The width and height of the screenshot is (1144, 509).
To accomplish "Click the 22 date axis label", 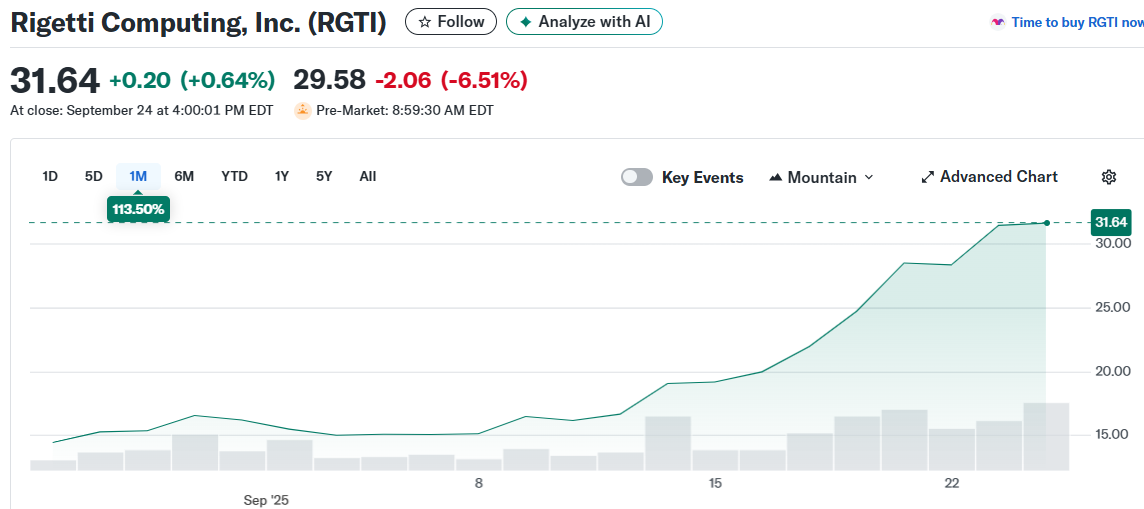I will (x=951, y=483).
